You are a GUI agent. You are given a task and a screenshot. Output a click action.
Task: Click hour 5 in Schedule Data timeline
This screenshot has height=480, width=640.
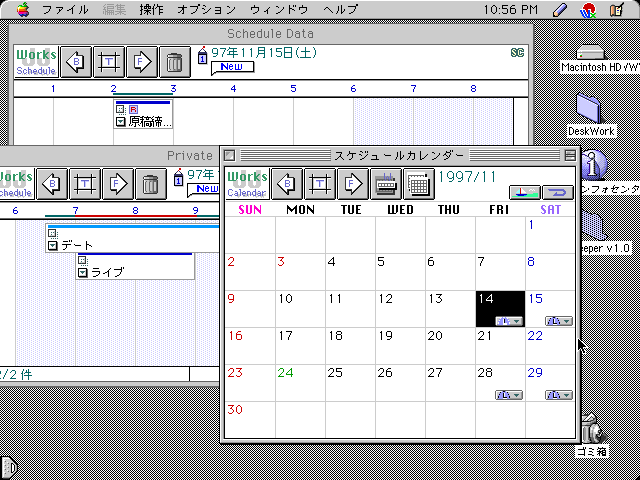coord(293,89)
